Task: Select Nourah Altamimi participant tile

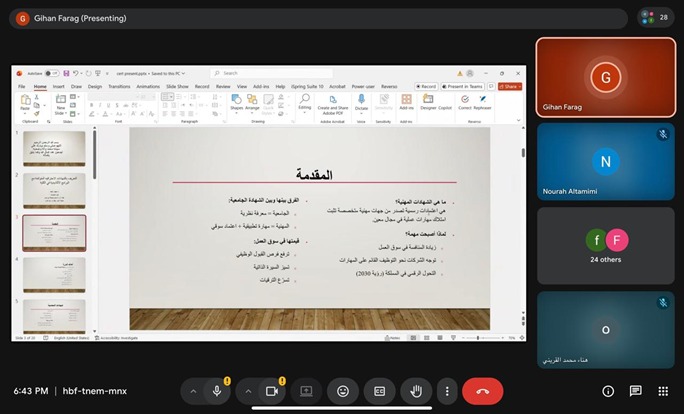Action: point(605,162)
